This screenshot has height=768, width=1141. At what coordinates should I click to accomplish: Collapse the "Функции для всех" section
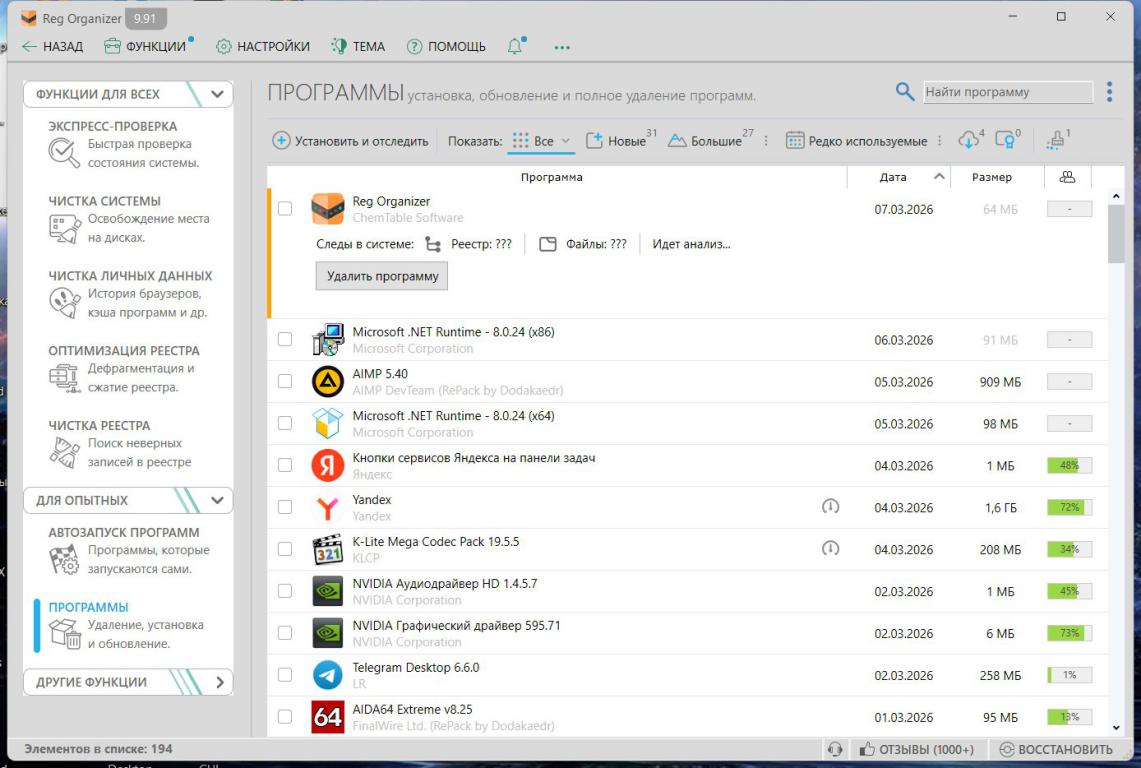218,95
